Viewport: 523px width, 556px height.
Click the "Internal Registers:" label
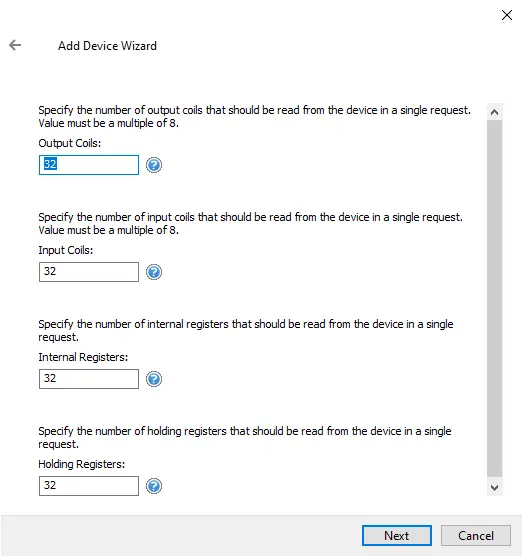[x=83, y=357]
